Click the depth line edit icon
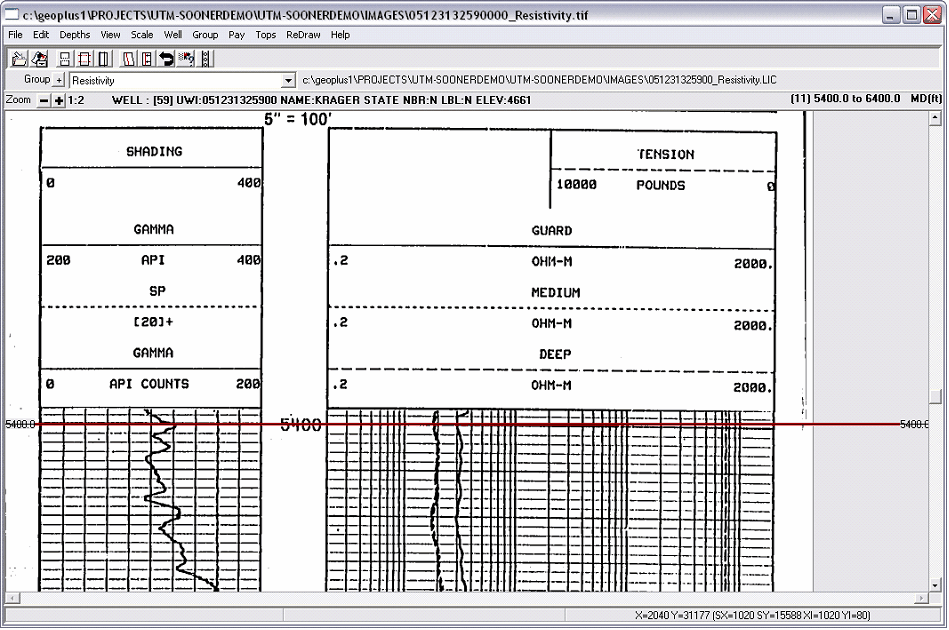This screenshot has height=630, width=949. [x=146, y=58]
